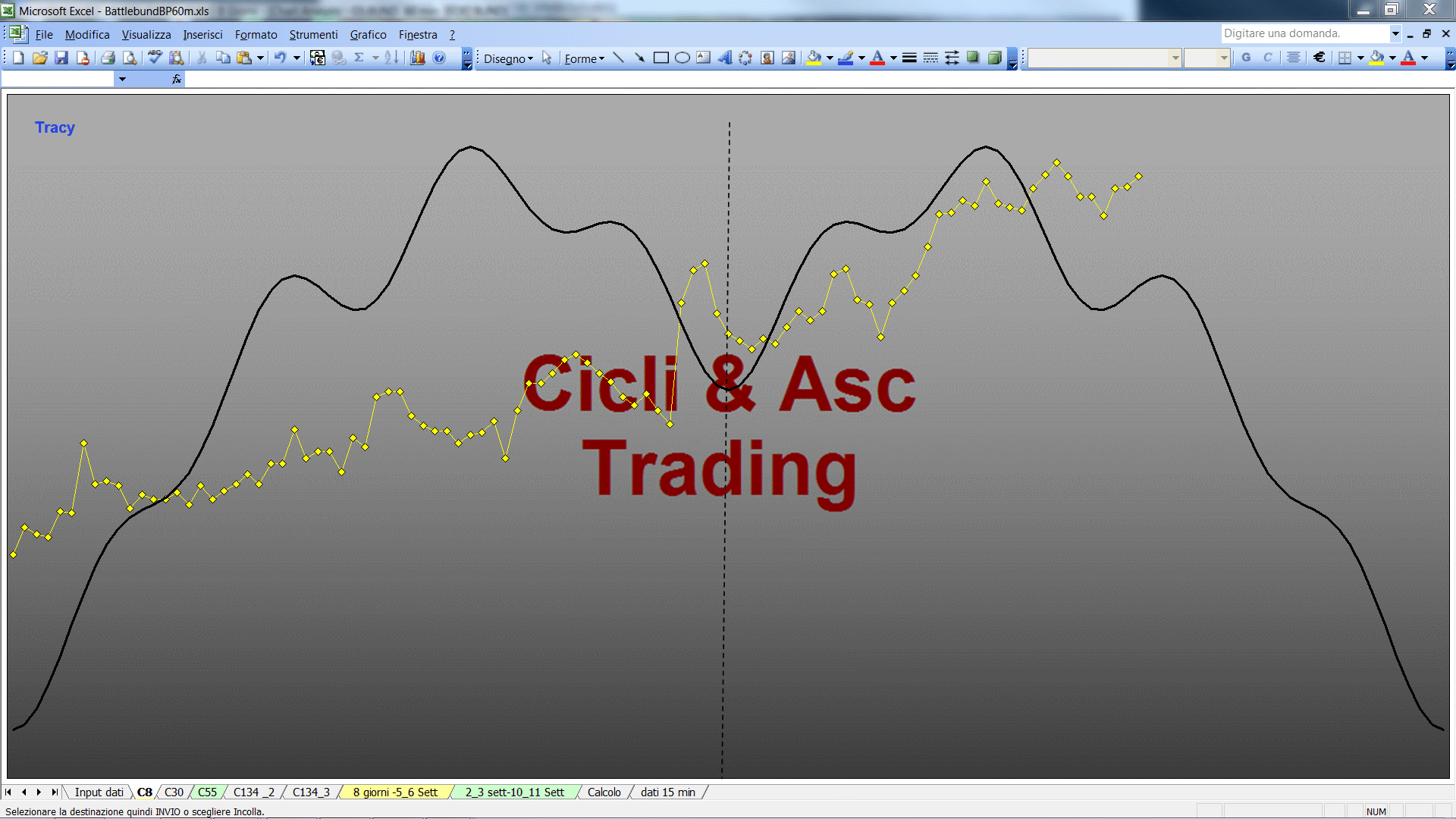Click the Copy icon
This screenshot has height=819, width=1456.
point(223,58)
